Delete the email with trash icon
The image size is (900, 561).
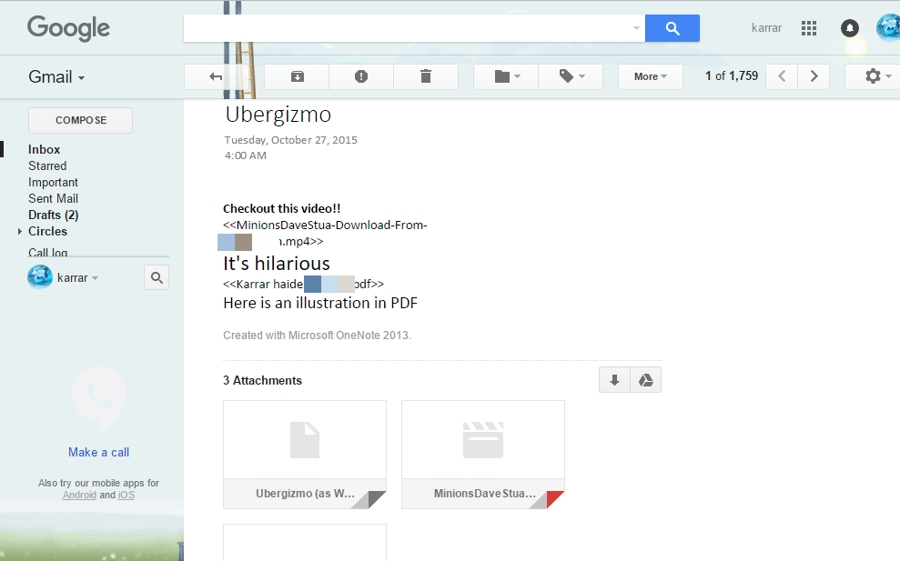pos(425,76)
